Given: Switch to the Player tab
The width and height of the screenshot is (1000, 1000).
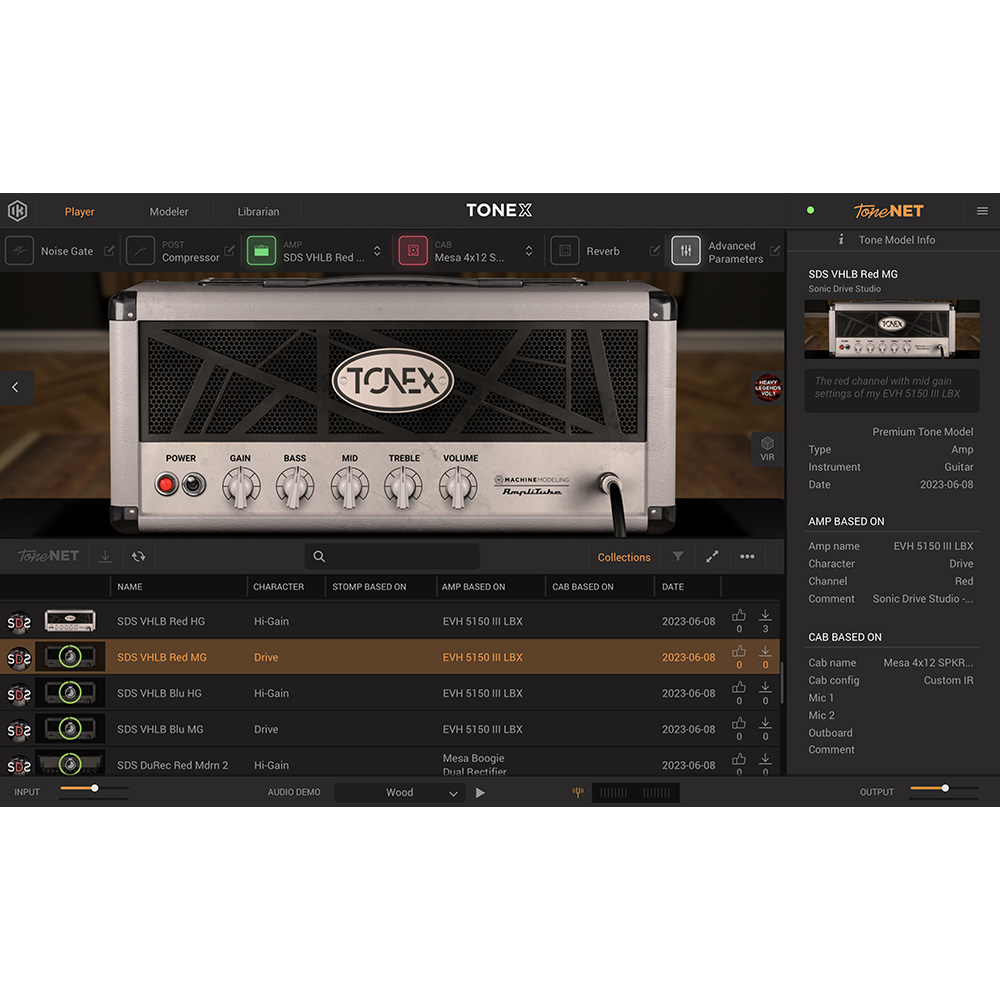Looking at the screenshot, I should (x=79, y=212).
